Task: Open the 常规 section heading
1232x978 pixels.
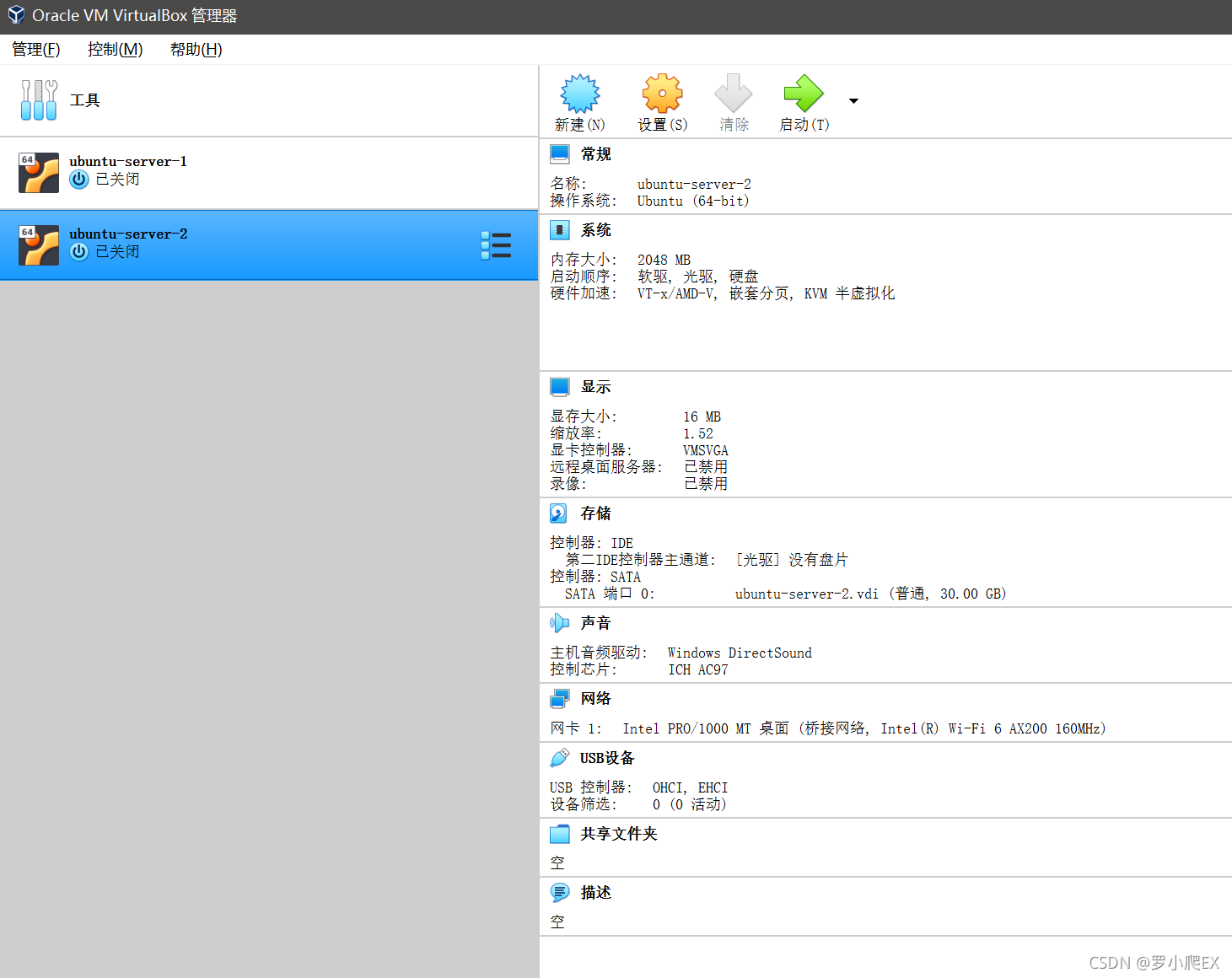Action: pyautogui.click(x=596, y=154)
